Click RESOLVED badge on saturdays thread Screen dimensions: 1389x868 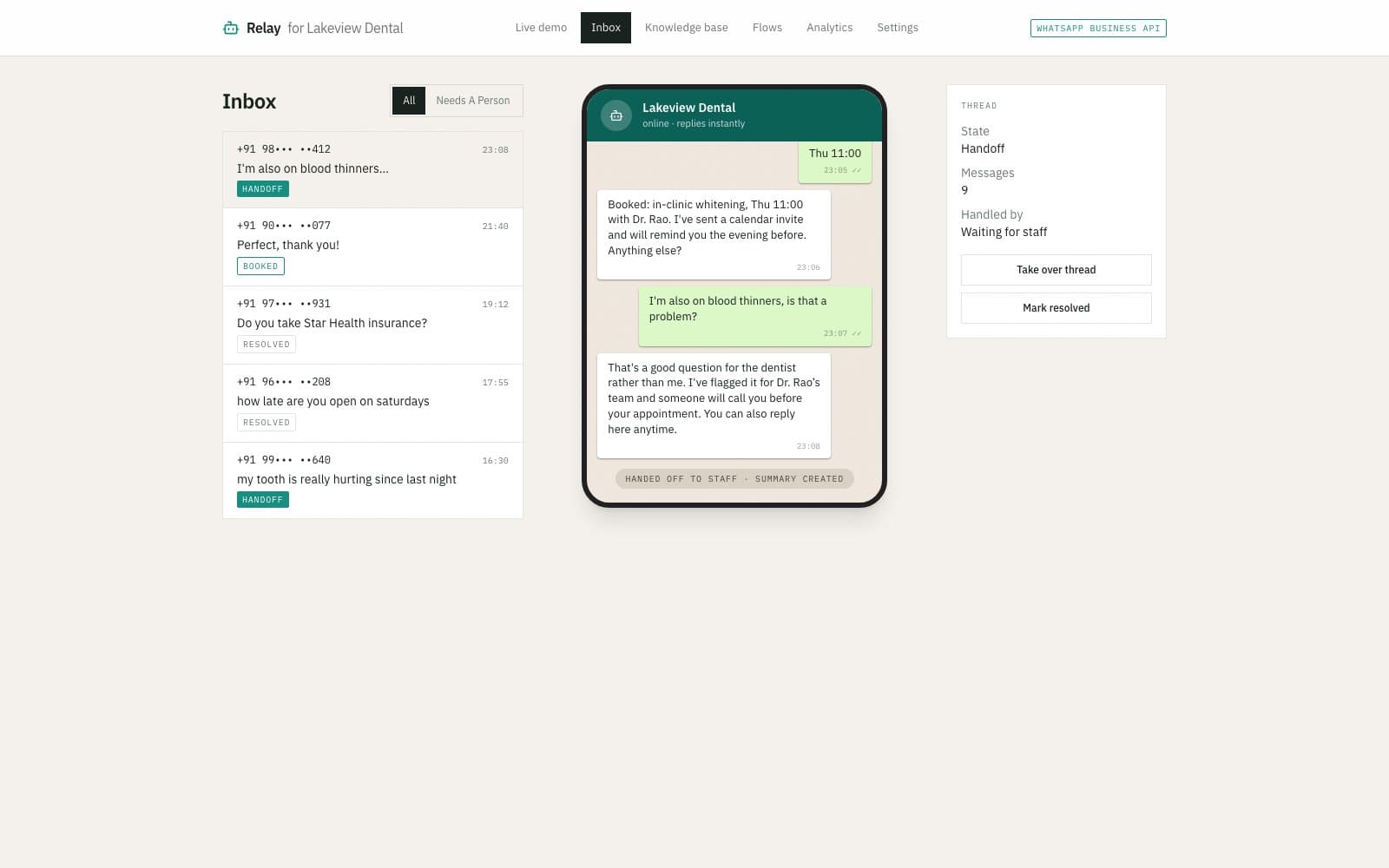pos(267,423)
